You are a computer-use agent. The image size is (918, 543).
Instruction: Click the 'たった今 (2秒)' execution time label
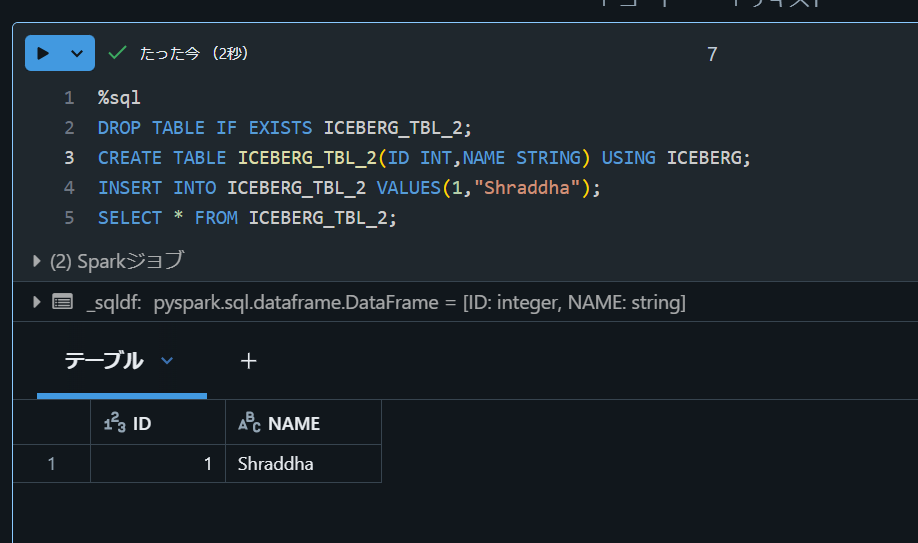tap(194, 53)
